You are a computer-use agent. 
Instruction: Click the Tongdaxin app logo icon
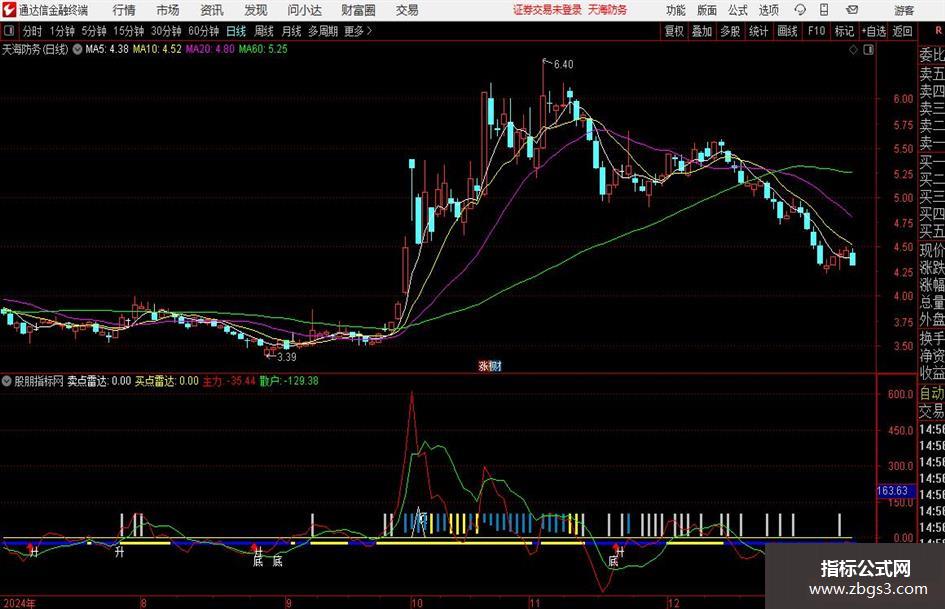click(9, 10)
